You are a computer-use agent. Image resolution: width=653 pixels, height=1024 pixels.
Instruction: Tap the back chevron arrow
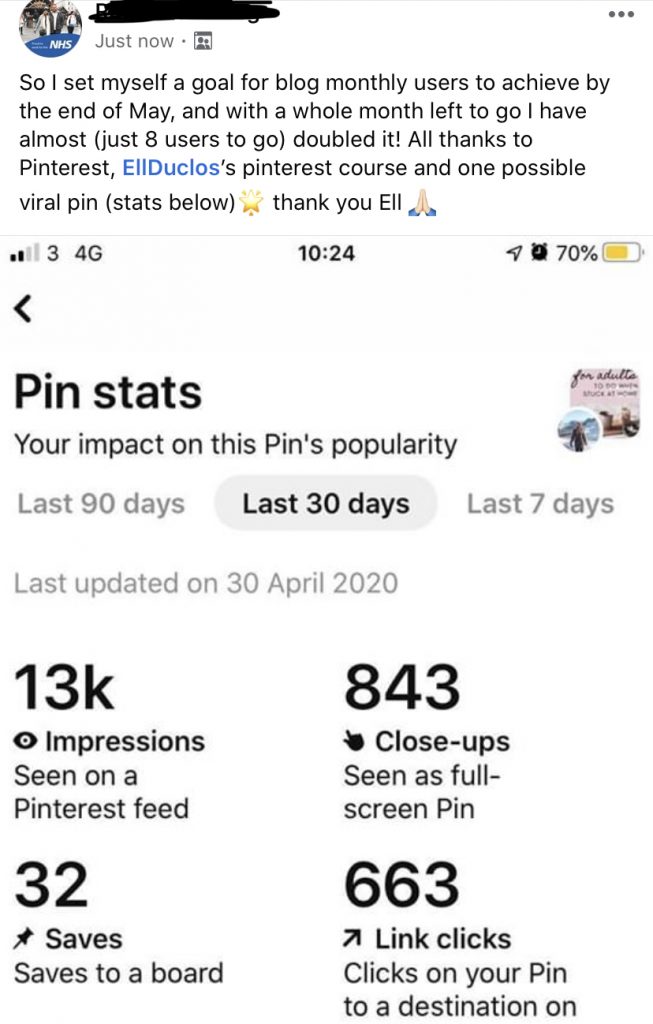[23, 308]
